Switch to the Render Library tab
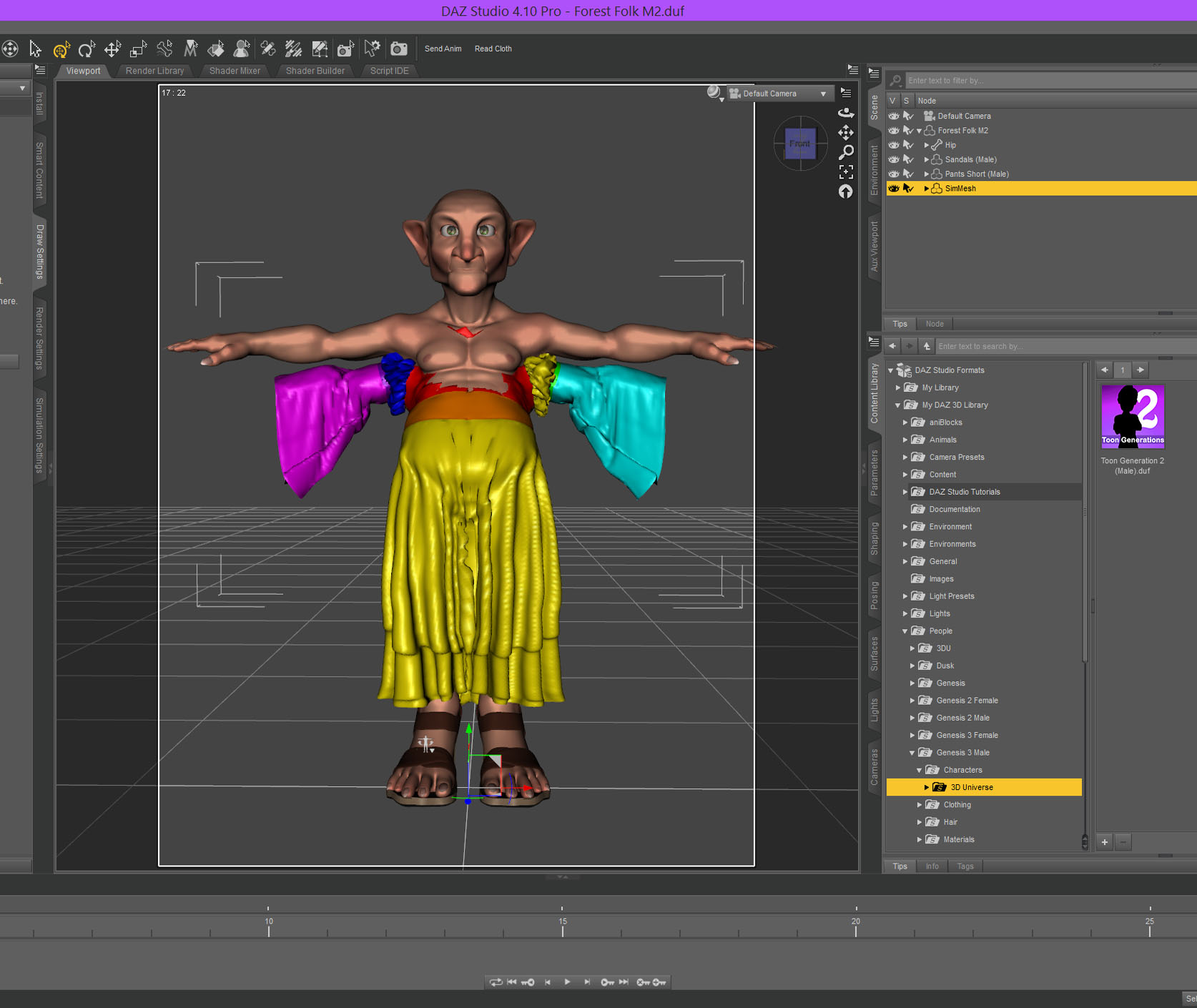 [x=154, y=71]
